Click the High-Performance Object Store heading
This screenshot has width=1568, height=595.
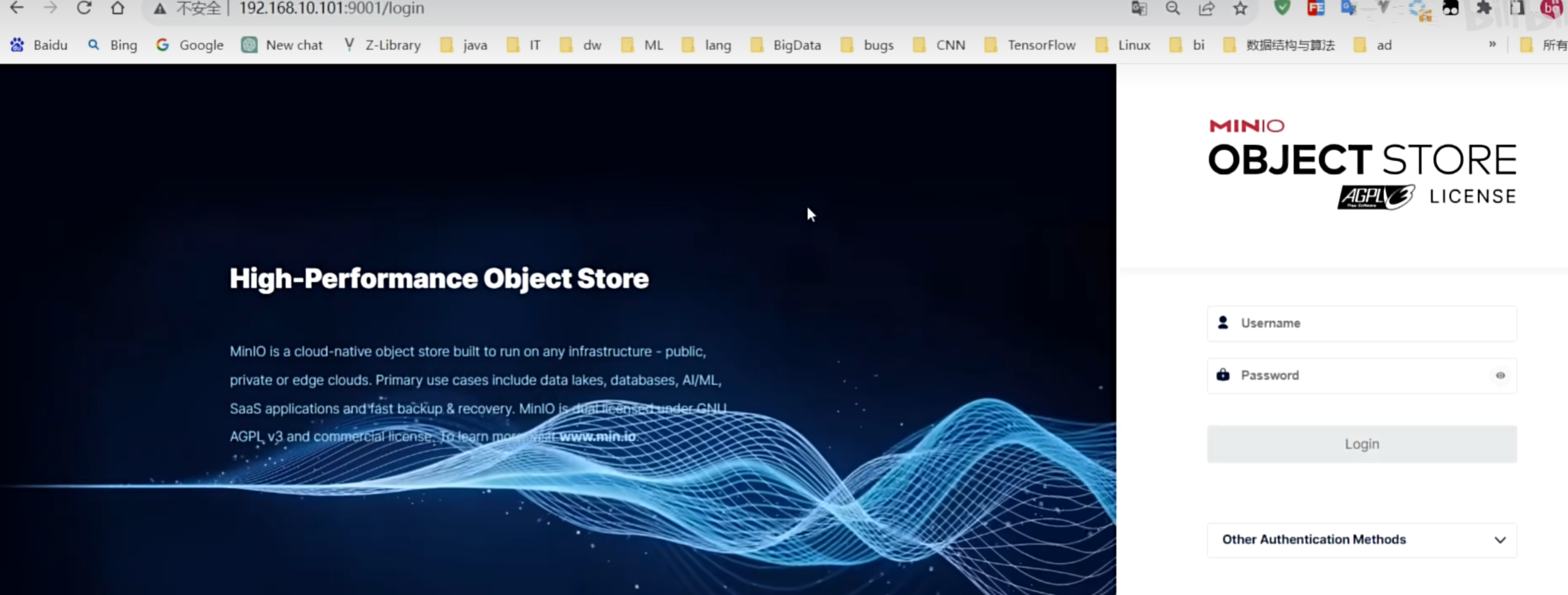[439, 279]
